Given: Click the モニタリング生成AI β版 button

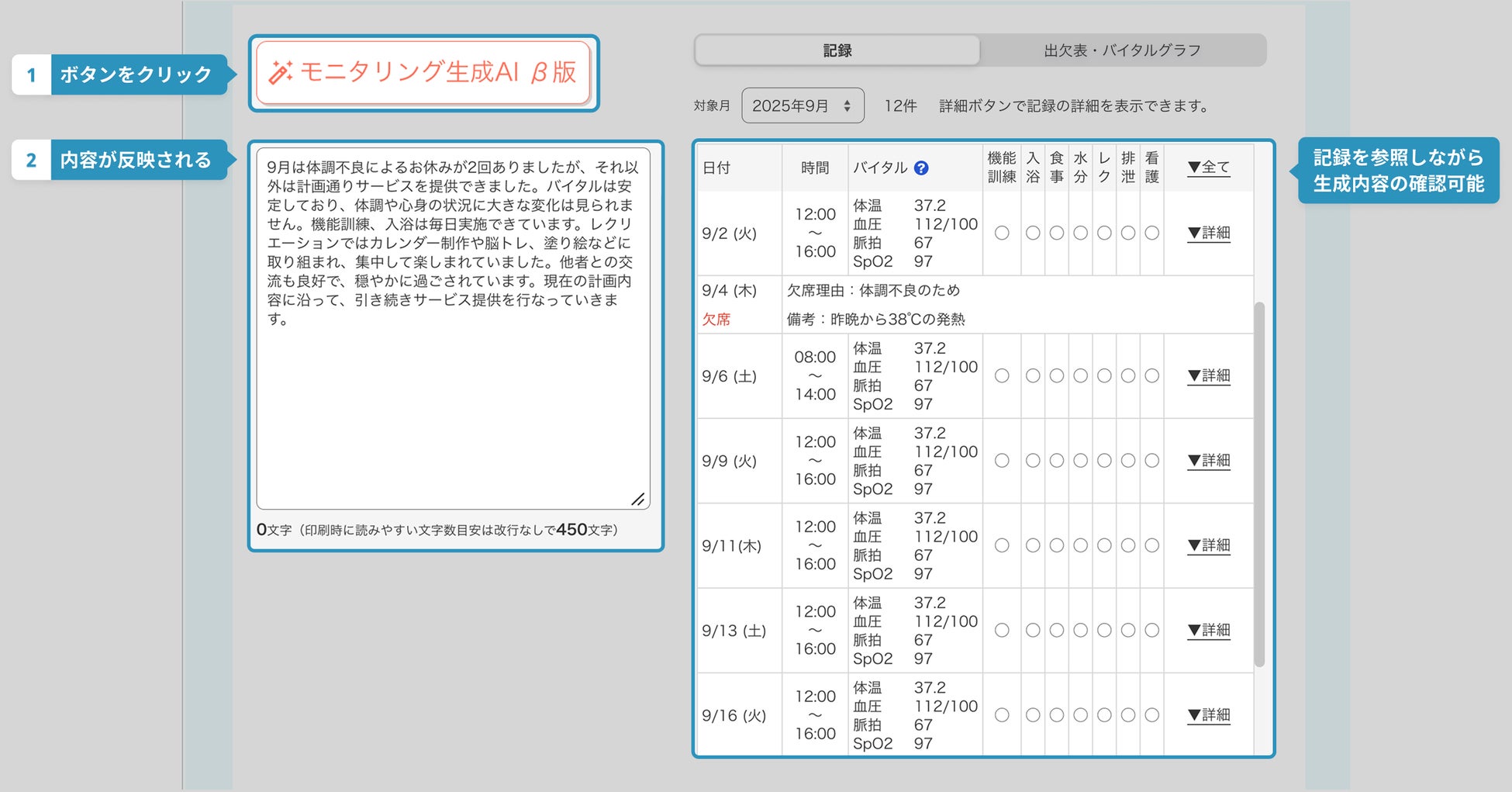Looking at the screenshot, I should pyautogui.click(x=423, y=72).
